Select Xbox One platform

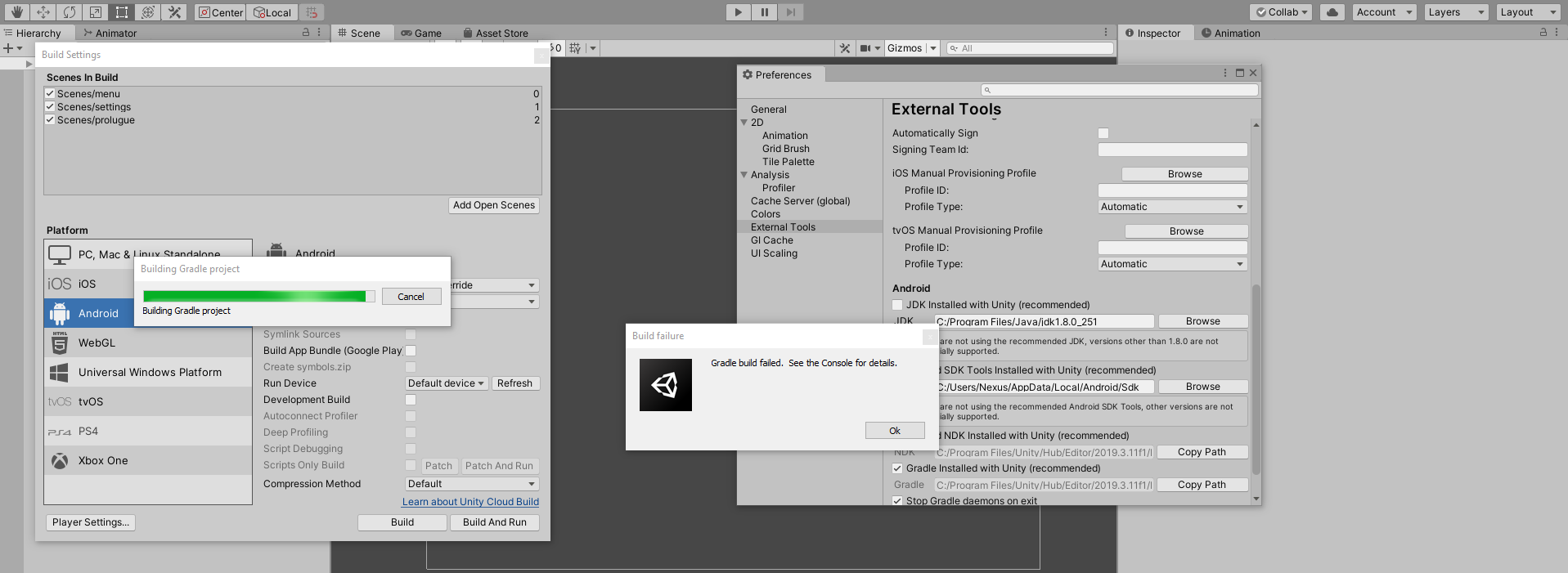pyautogui.click(x=148, y=460)
